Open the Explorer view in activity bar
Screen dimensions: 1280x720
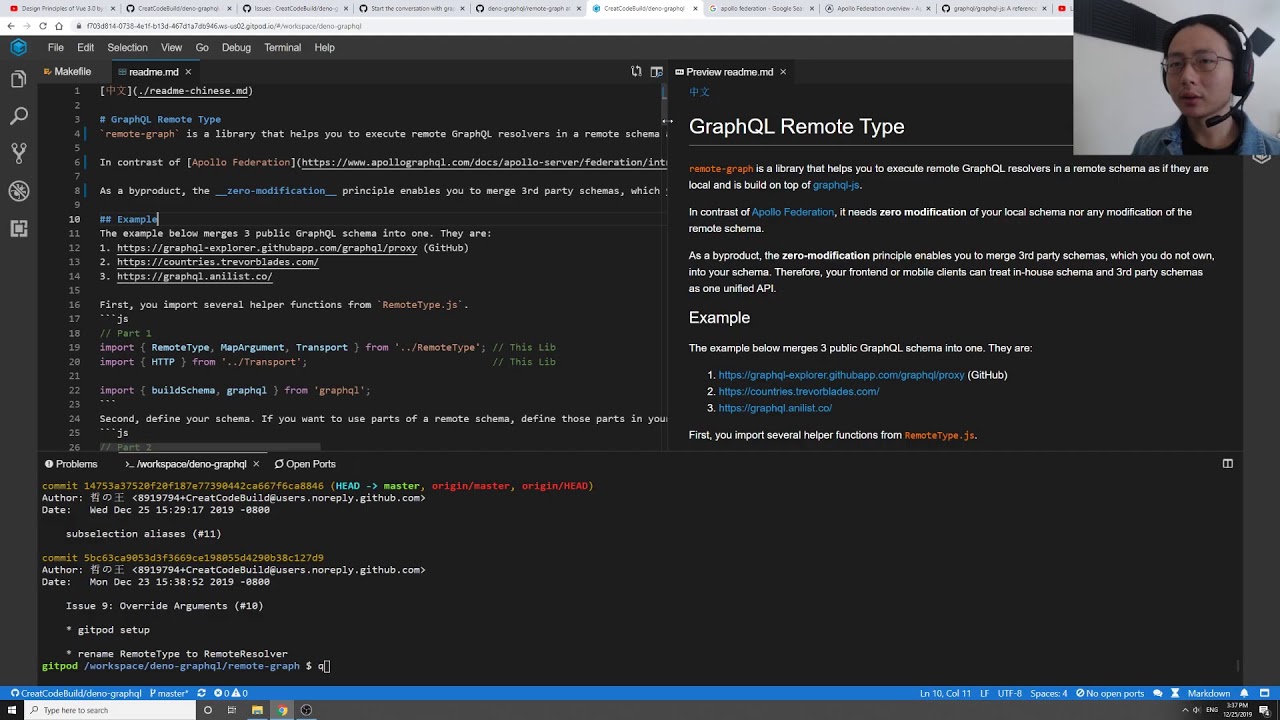coord(18,80)
